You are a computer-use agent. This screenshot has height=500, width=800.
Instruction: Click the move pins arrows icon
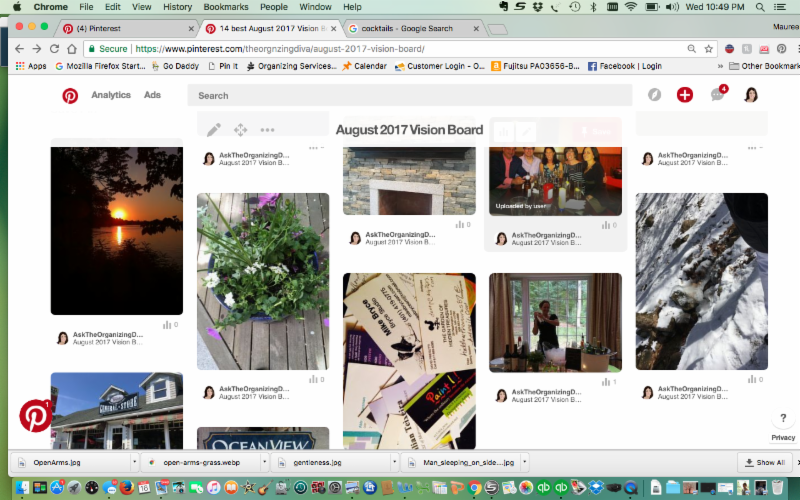(240, 130)
